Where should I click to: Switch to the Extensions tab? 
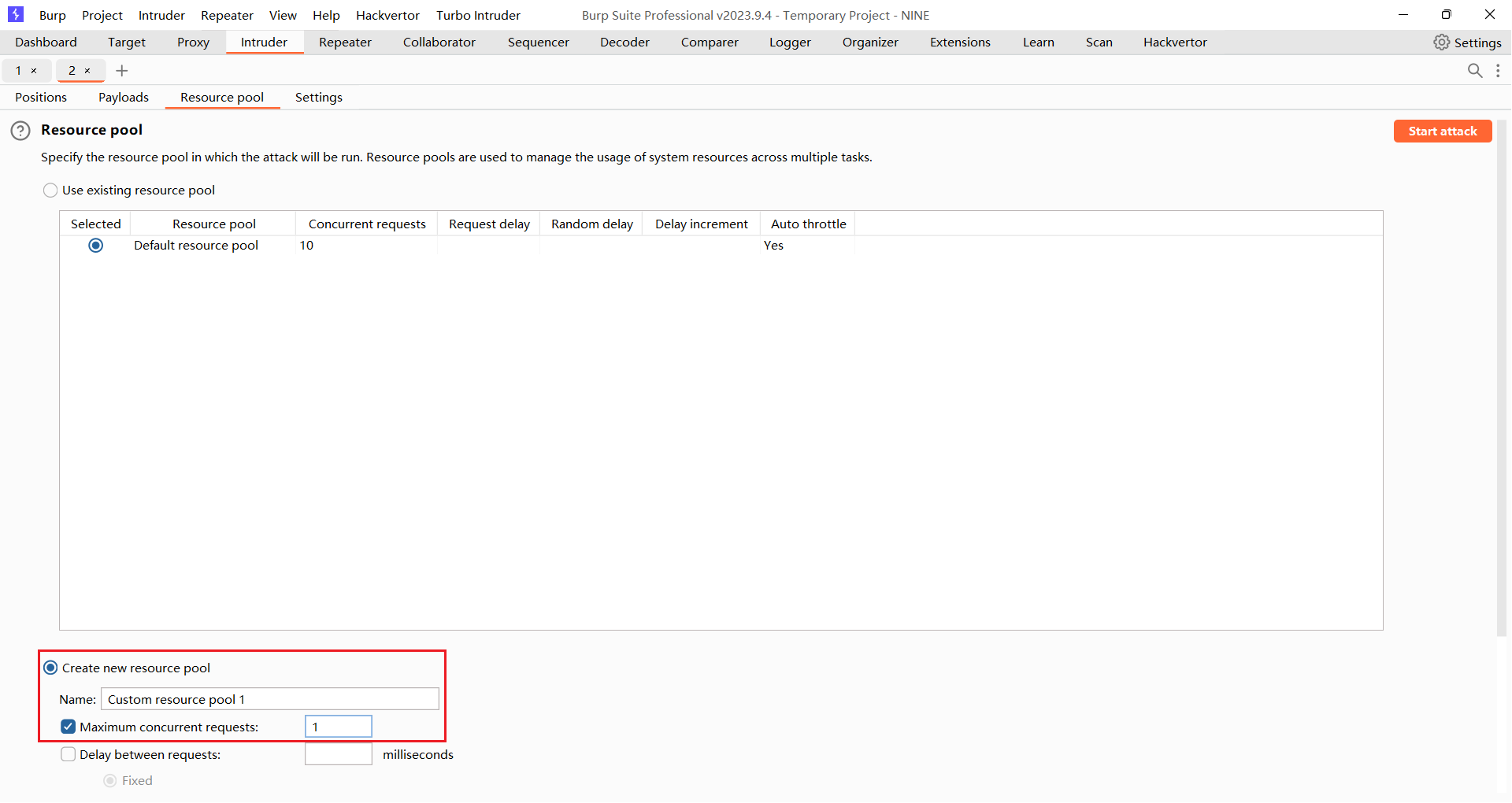click(960, 43)
